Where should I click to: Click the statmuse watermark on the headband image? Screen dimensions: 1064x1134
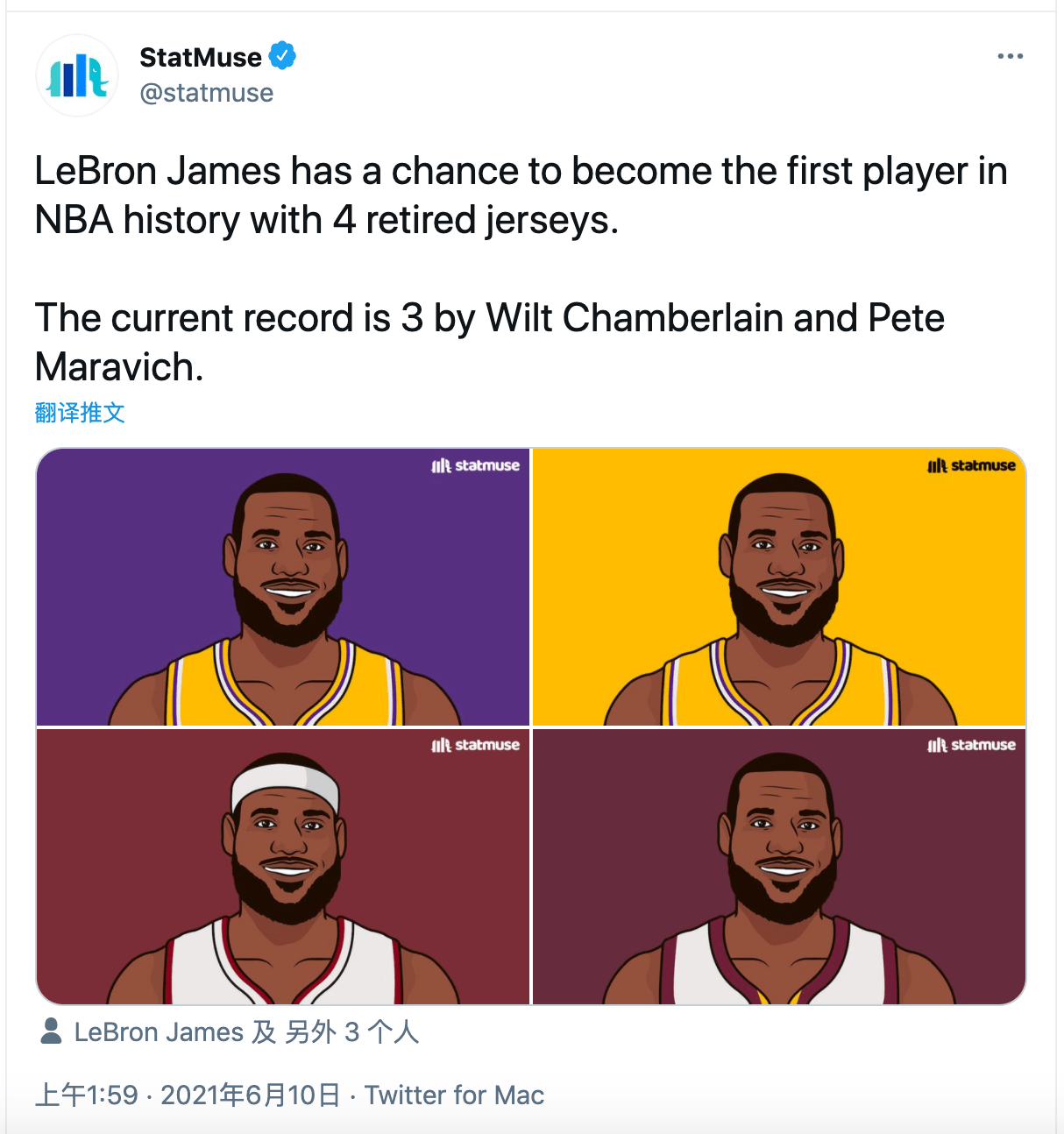(476, 745)
